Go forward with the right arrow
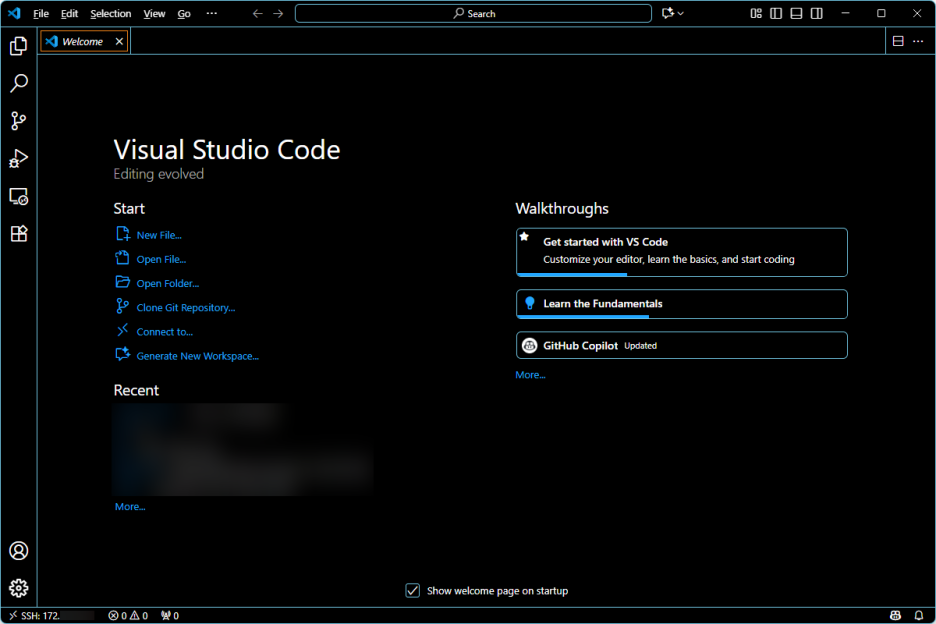This screenshot has height=624, width=936. coord(278,13)
